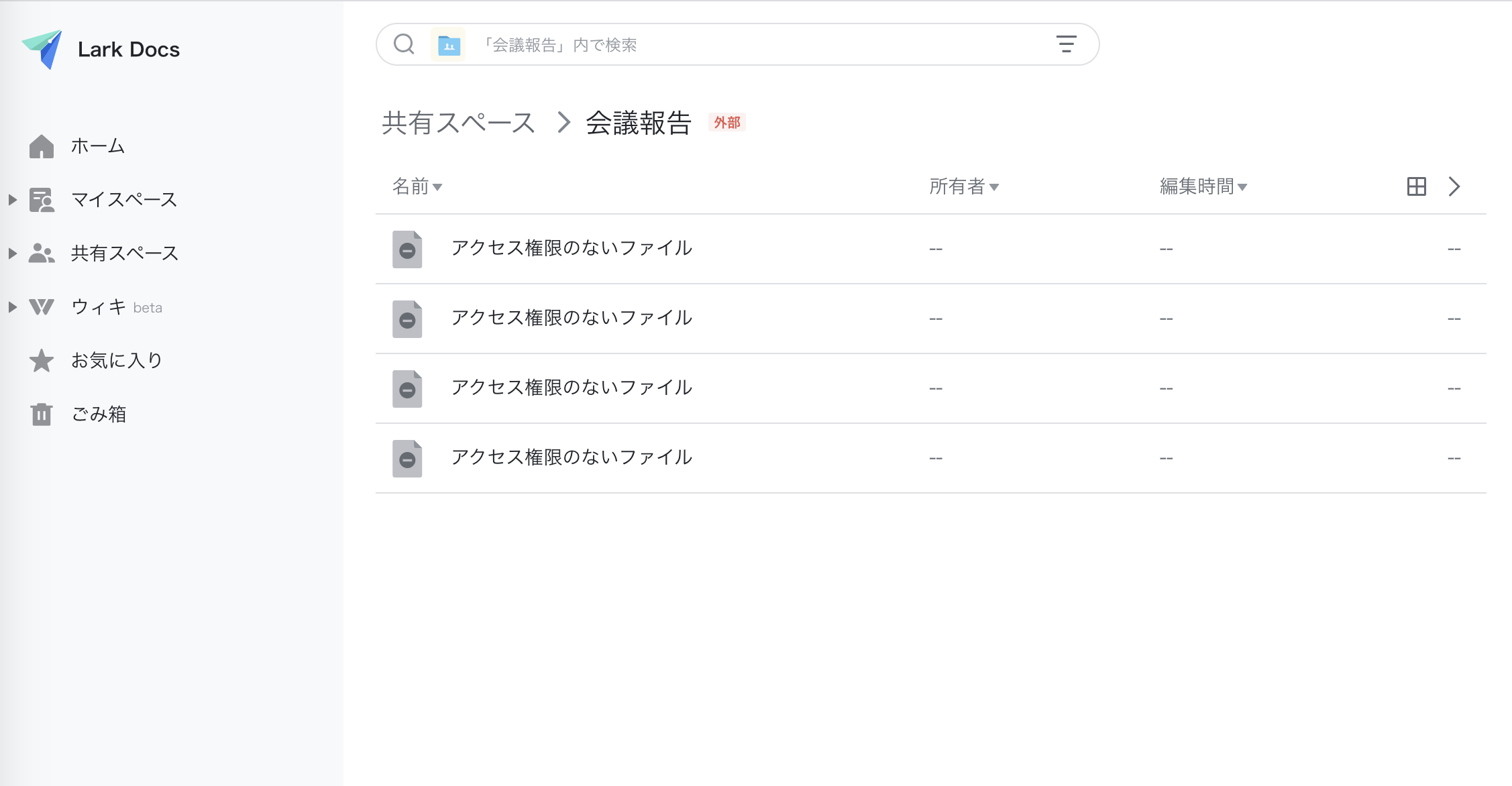Collapse the ウィキ tree arrow

point(11,307)
